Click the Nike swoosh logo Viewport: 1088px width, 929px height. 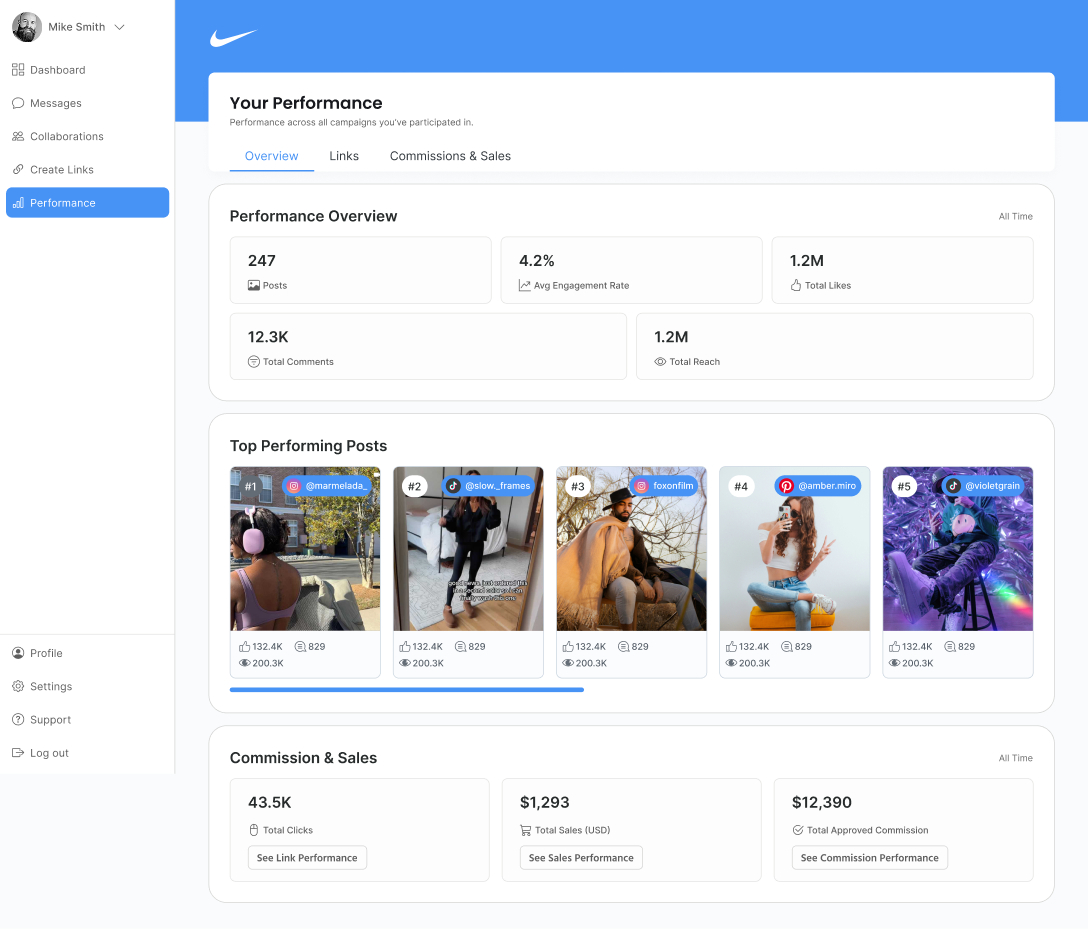232,38
